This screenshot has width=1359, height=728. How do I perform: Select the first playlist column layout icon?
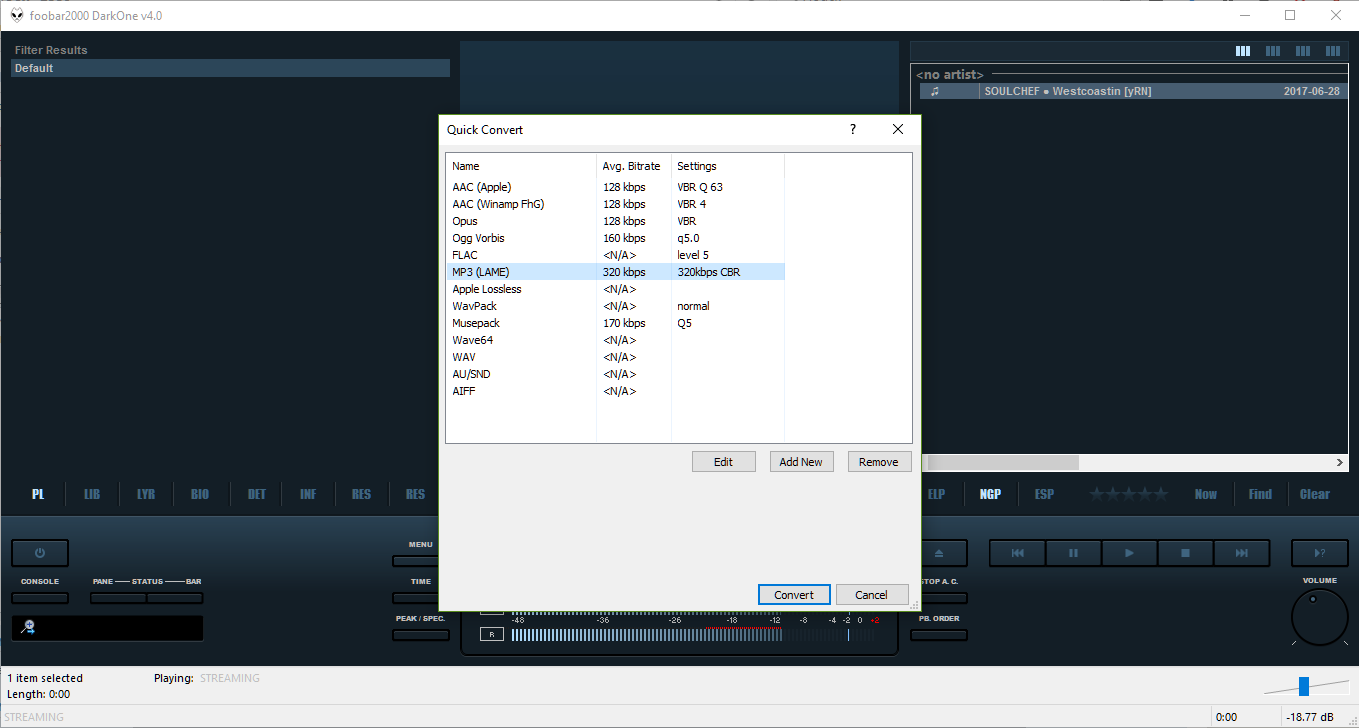pos(1243,51)
